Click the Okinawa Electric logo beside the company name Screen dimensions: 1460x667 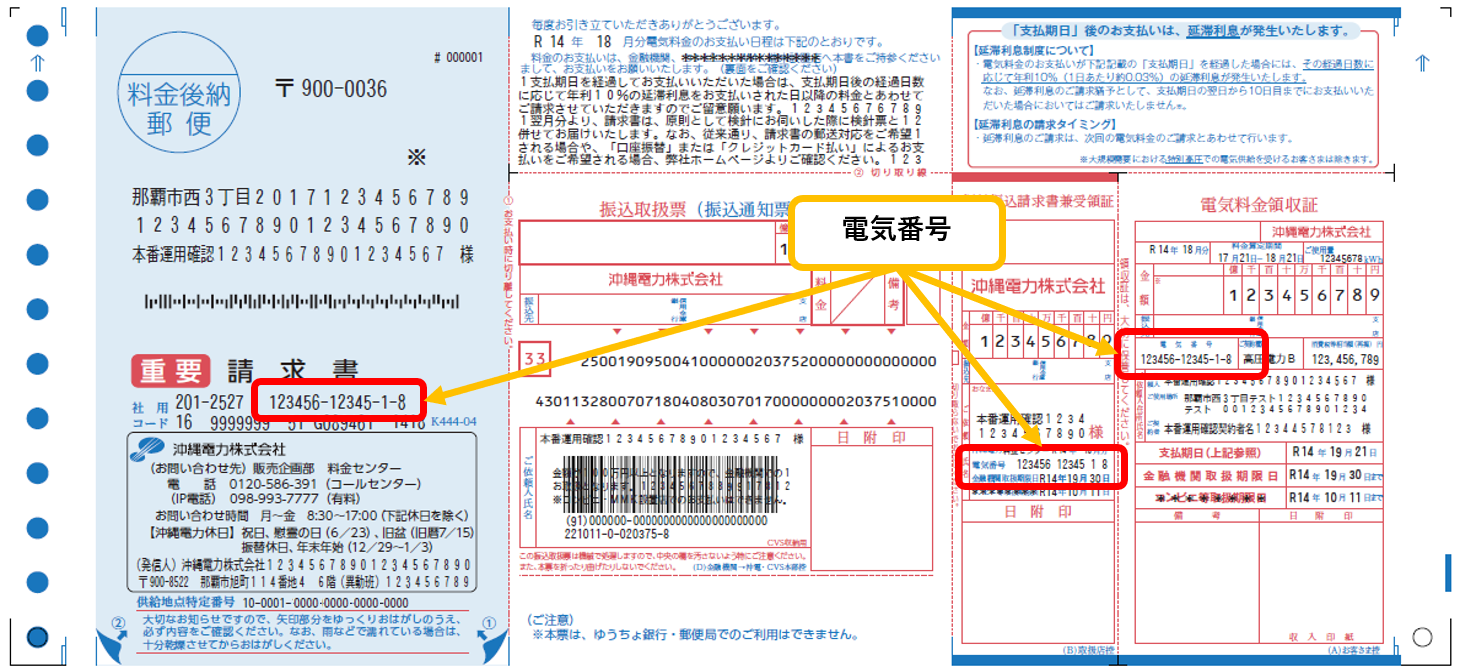pyautogui.click(x=150, y=450)
